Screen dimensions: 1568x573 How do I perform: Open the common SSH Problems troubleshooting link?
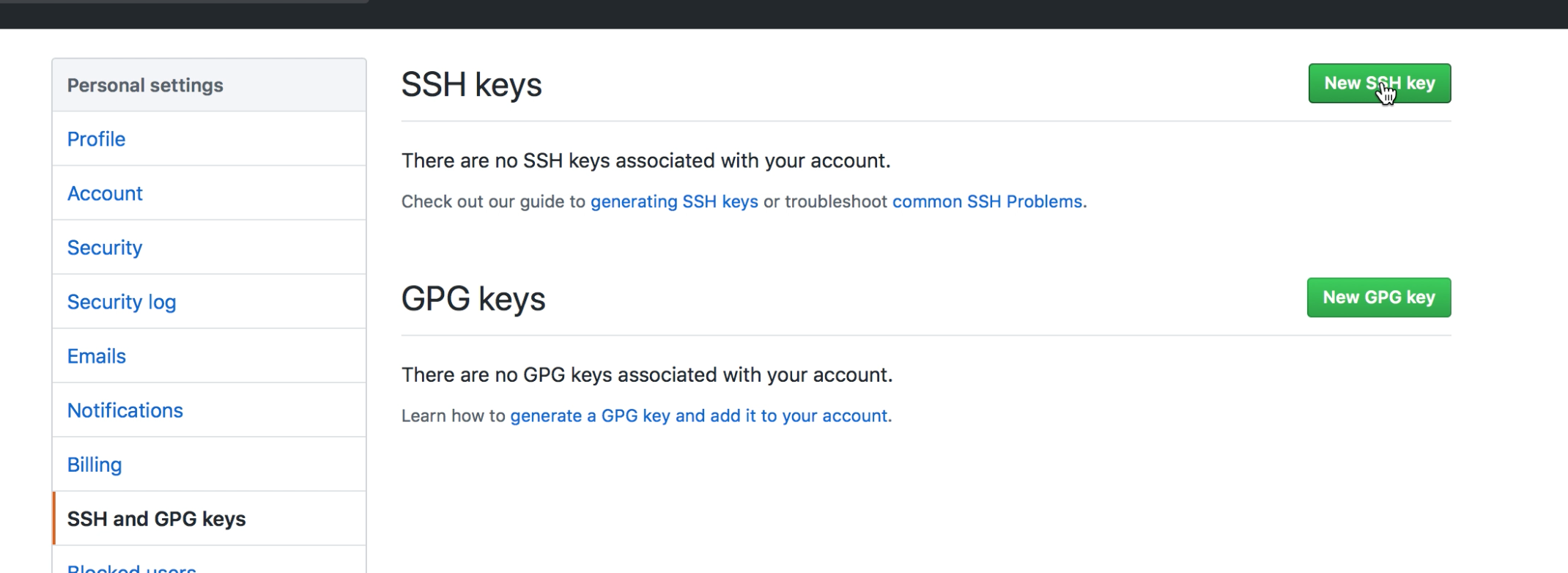[x=988, y=202]
